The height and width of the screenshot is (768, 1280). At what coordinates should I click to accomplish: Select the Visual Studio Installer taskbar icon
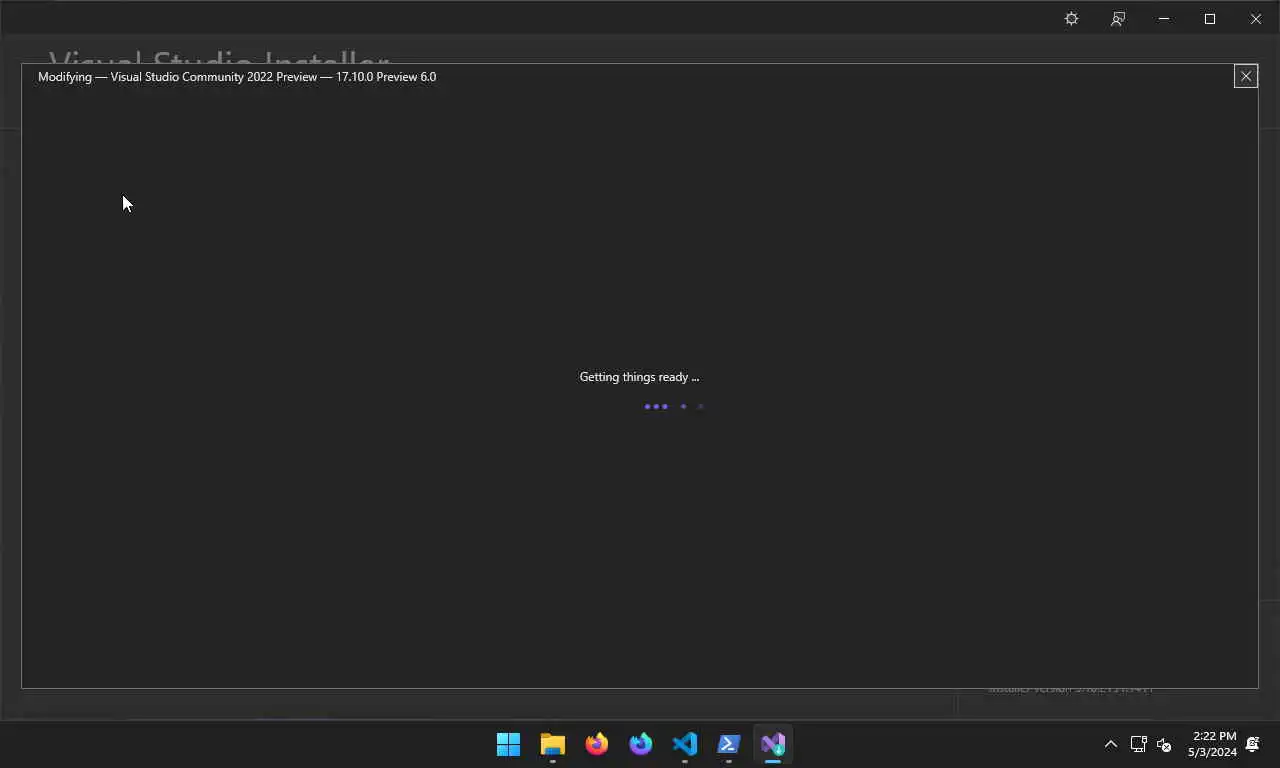tap(773, 744)
